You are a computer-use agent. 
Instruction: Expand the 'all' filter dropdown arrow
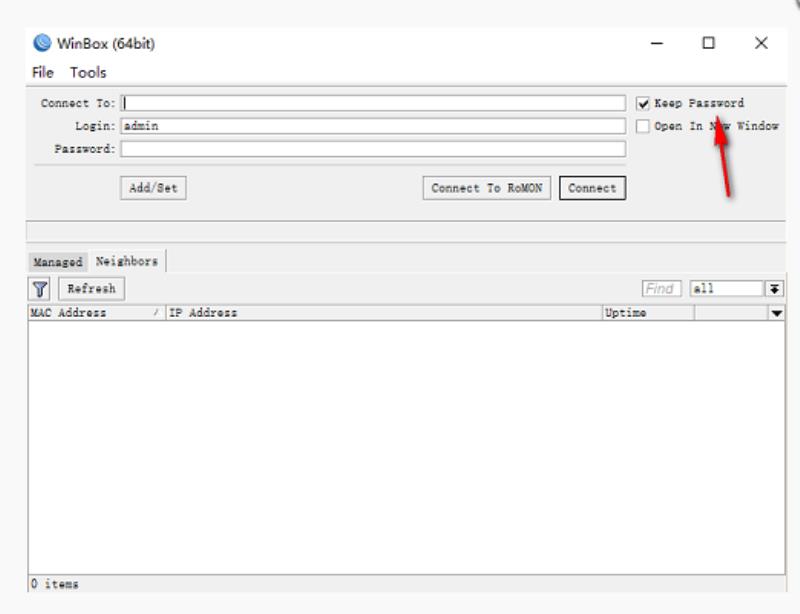click(x=774, y=289)
